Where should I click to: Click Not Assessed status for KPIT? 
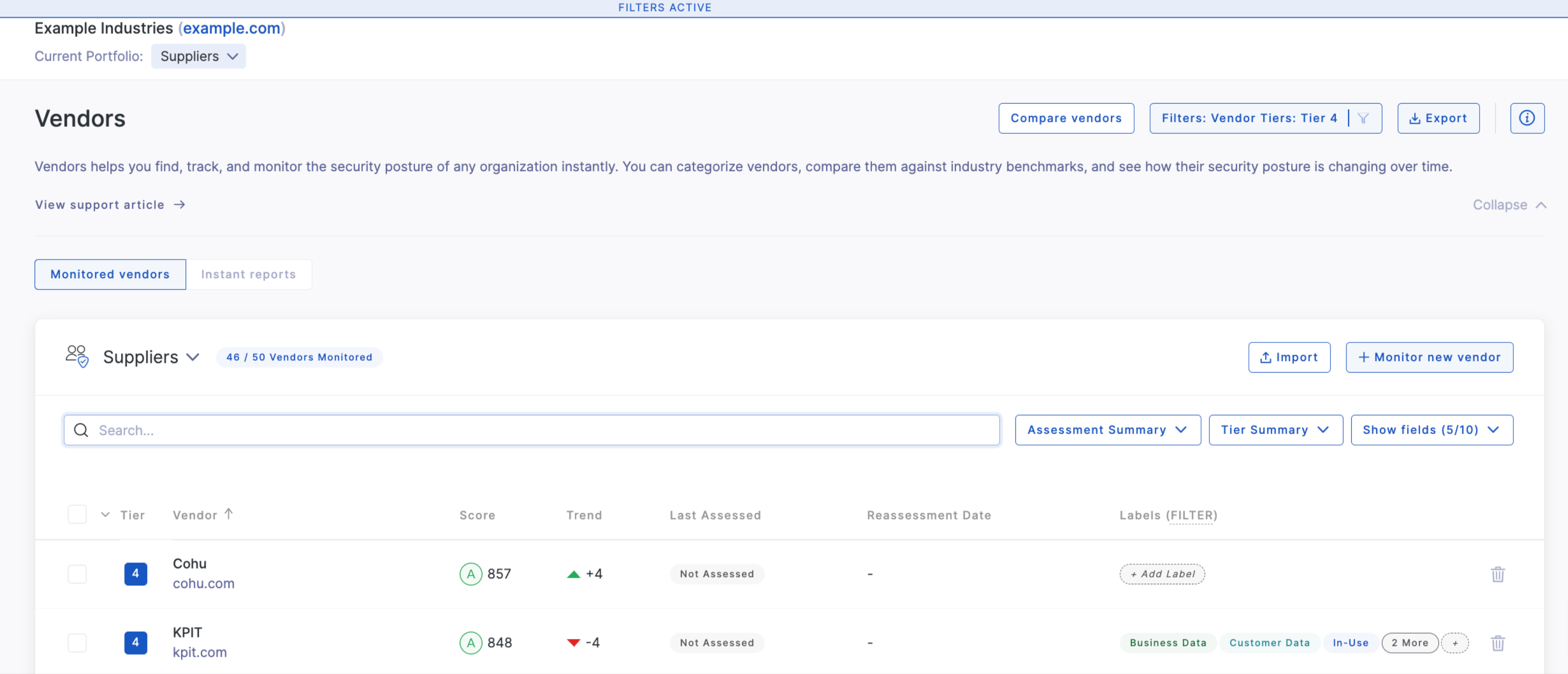(716, 643)
